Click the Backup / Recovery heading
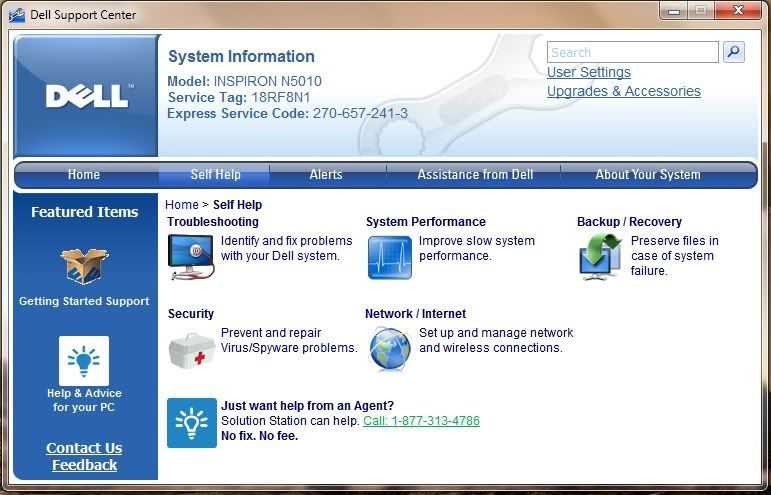Screen dimensions: 771x495 click(x=629, y=222)
